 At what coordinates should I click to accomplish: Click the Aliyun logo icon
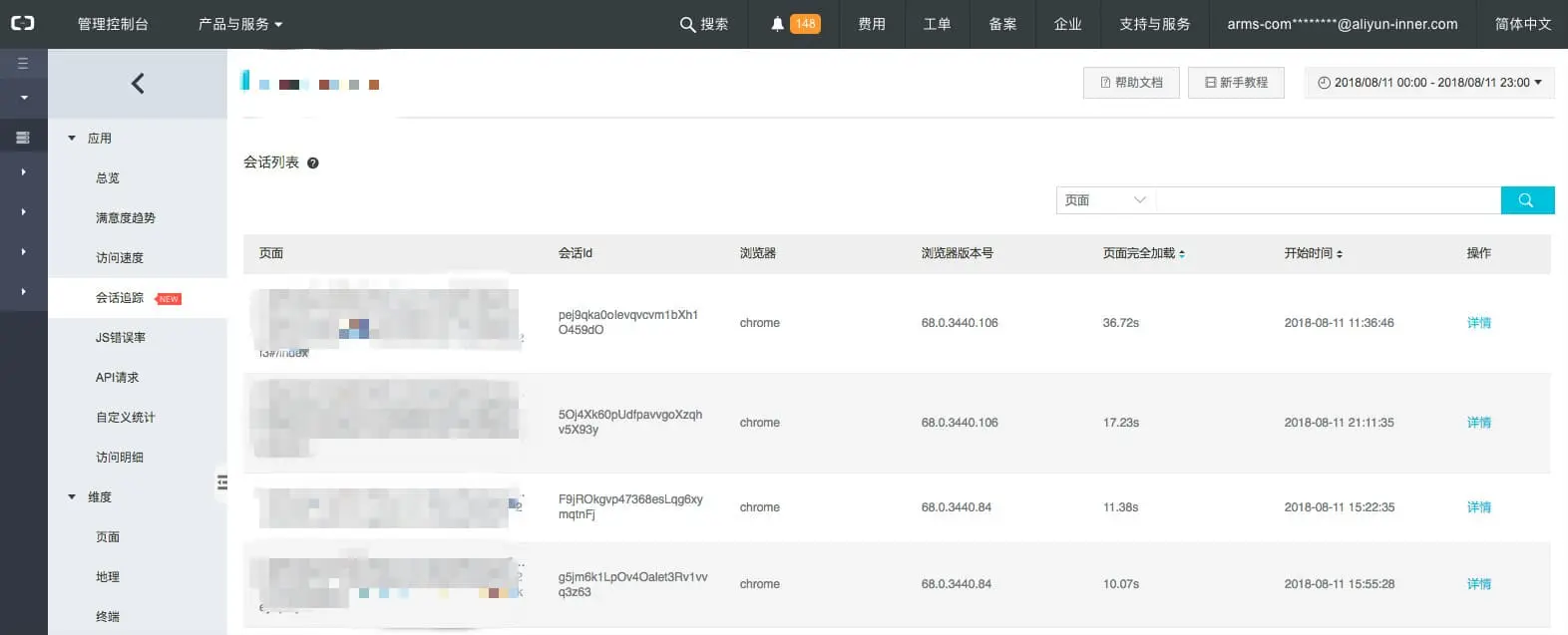[22, 23]
